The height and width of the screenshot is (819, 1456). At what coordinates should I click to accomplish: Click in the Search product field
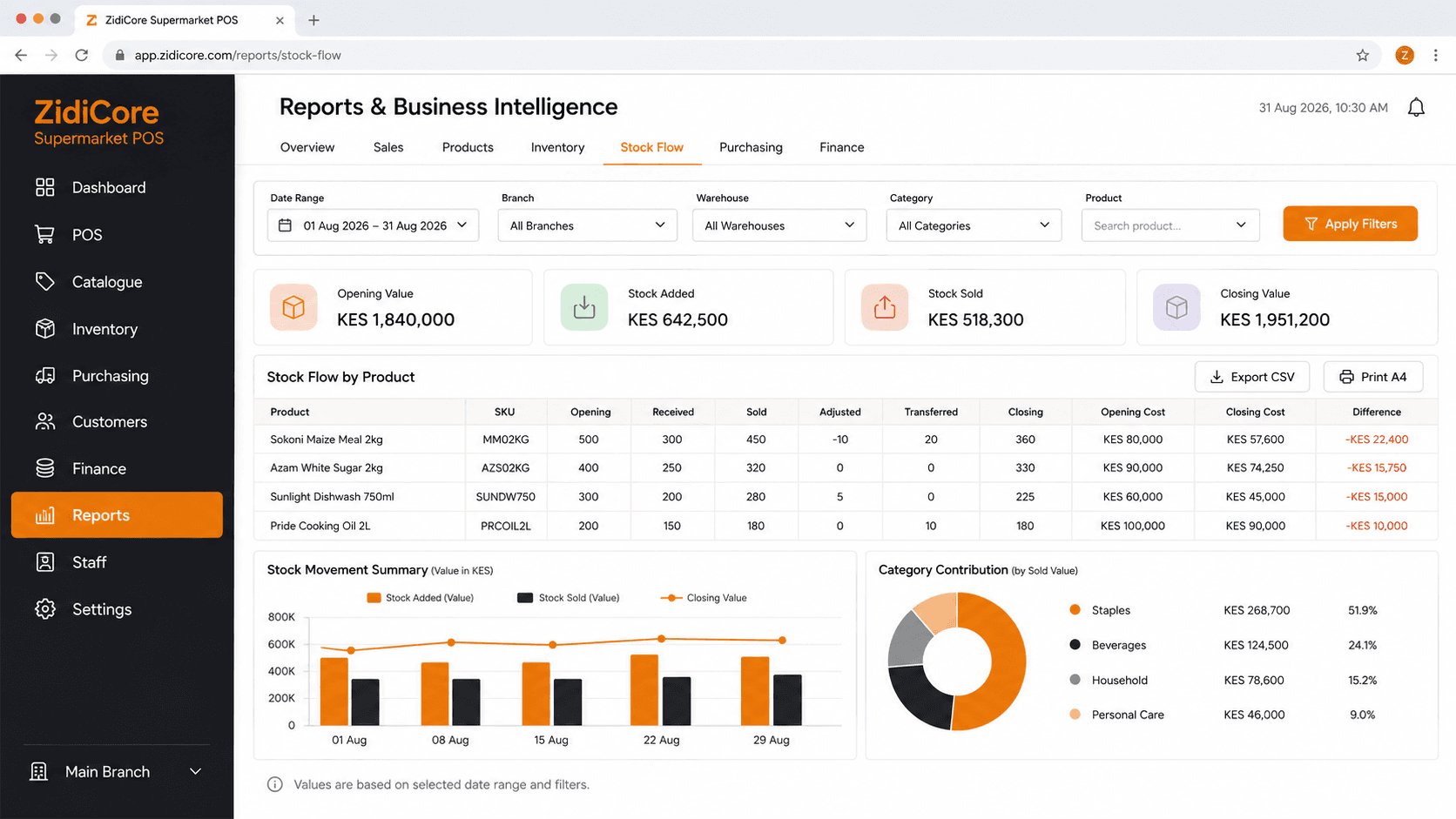1170,225
